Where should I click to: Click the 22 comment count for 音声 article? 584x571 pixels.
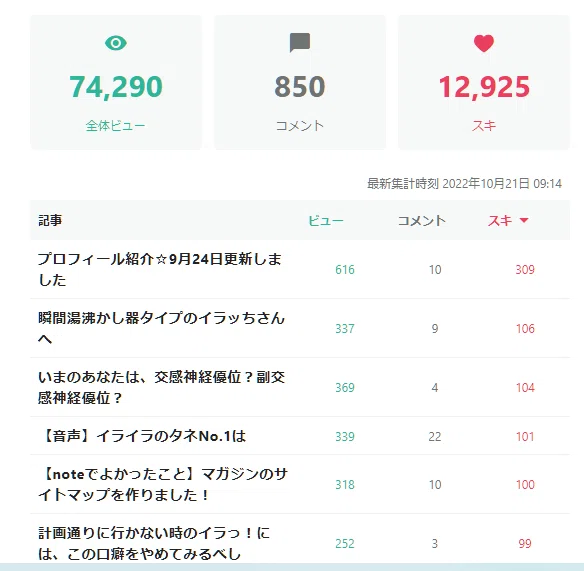[x=435, y=436]
